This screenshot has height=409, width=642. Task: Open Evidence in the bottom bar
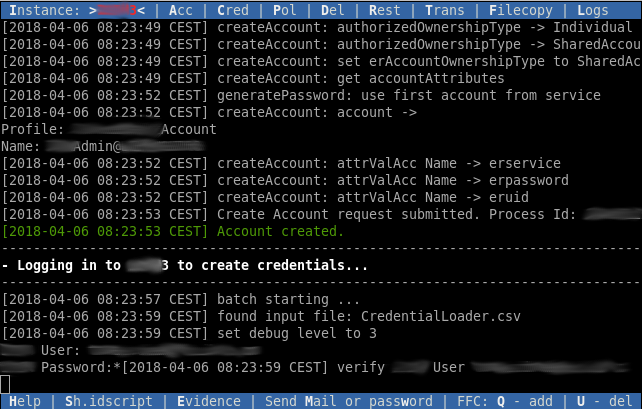(209, 401)
